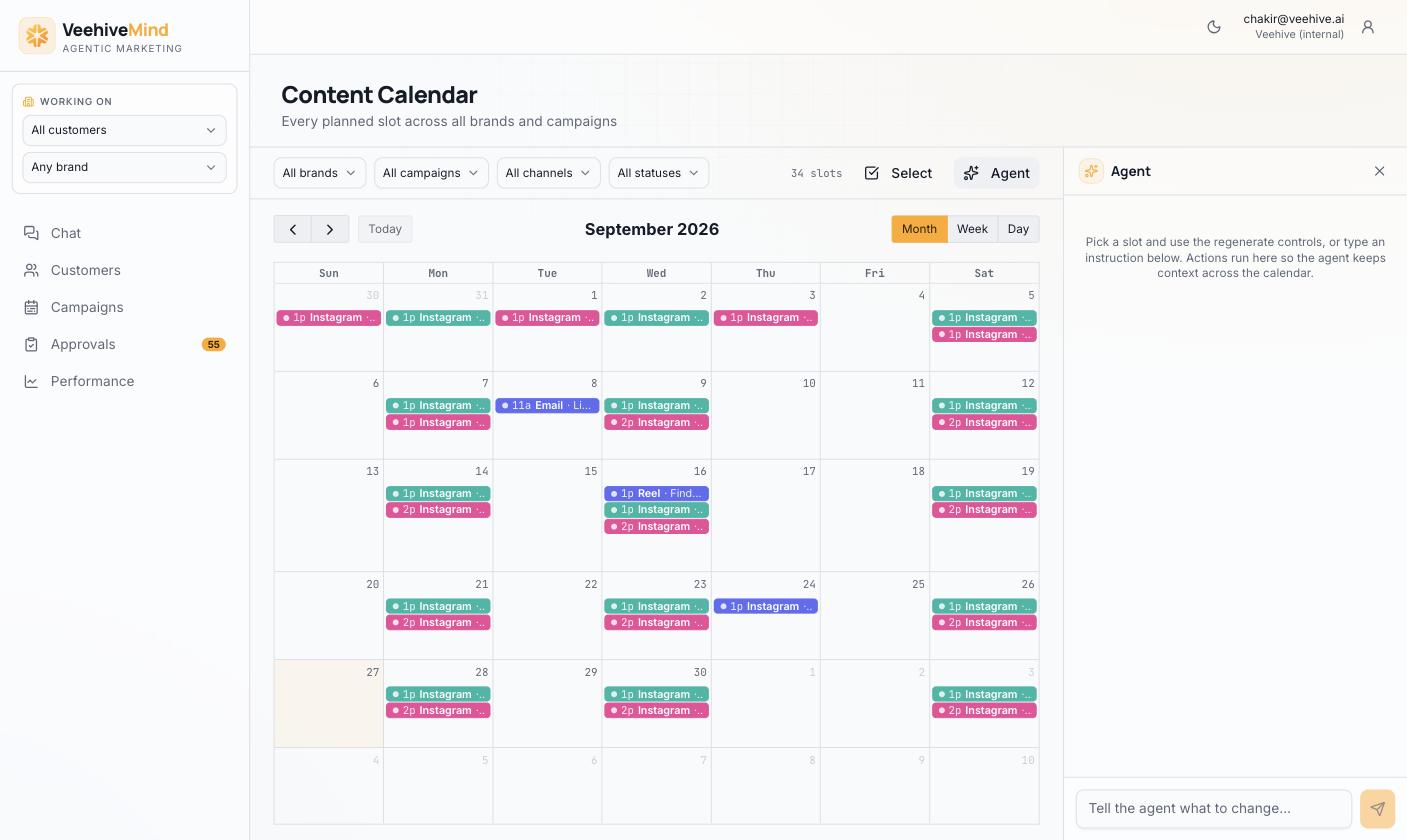
Task: Open the 11a Email slot on the 8th
Action: coord(547,405)
